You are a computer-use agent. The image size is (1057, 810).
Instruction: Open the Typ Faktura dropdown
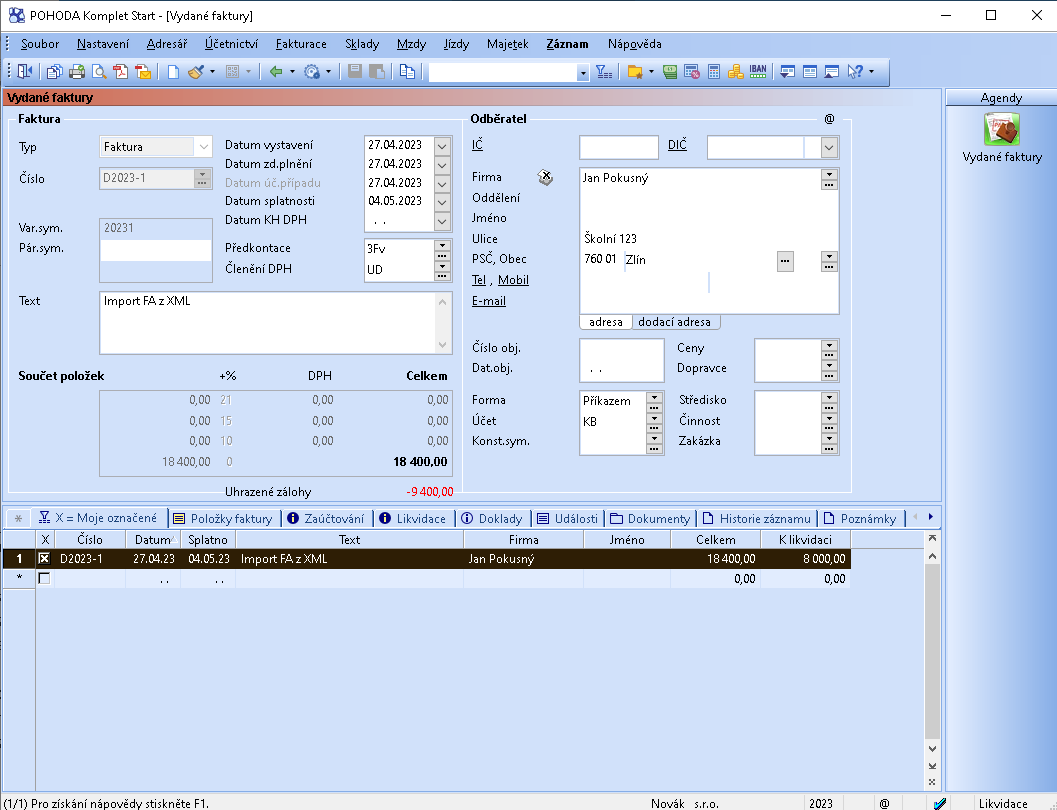pos(203,146)
